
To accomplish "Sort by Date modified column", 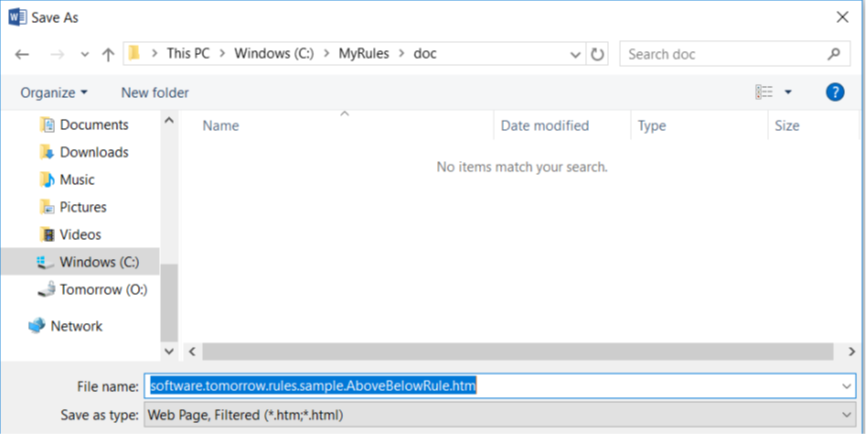I will pos(545,126).
